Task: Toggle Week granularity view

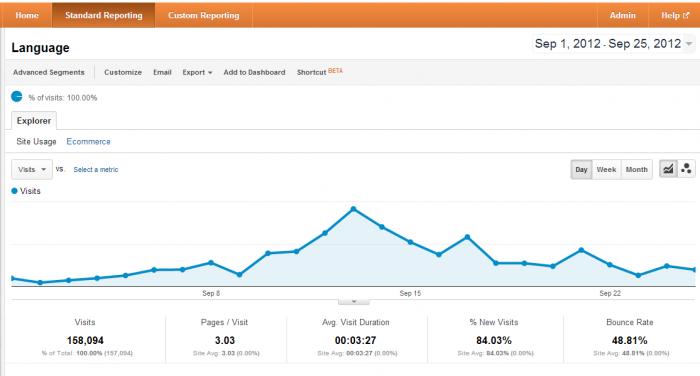Action: (x=606, y=169)
